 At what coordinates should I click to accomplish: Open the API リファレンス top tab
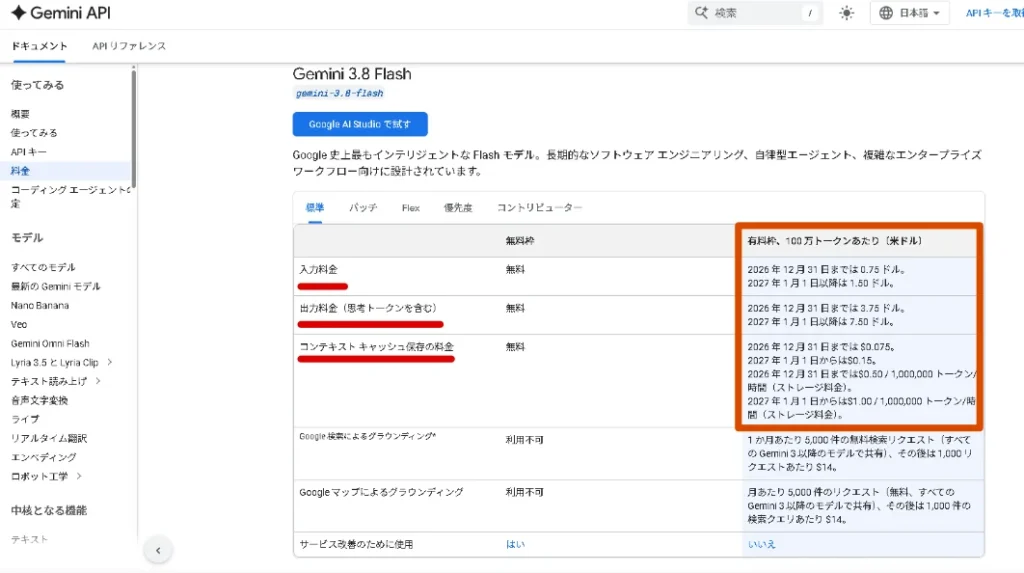pyautogui.click(x=129, y=46)
